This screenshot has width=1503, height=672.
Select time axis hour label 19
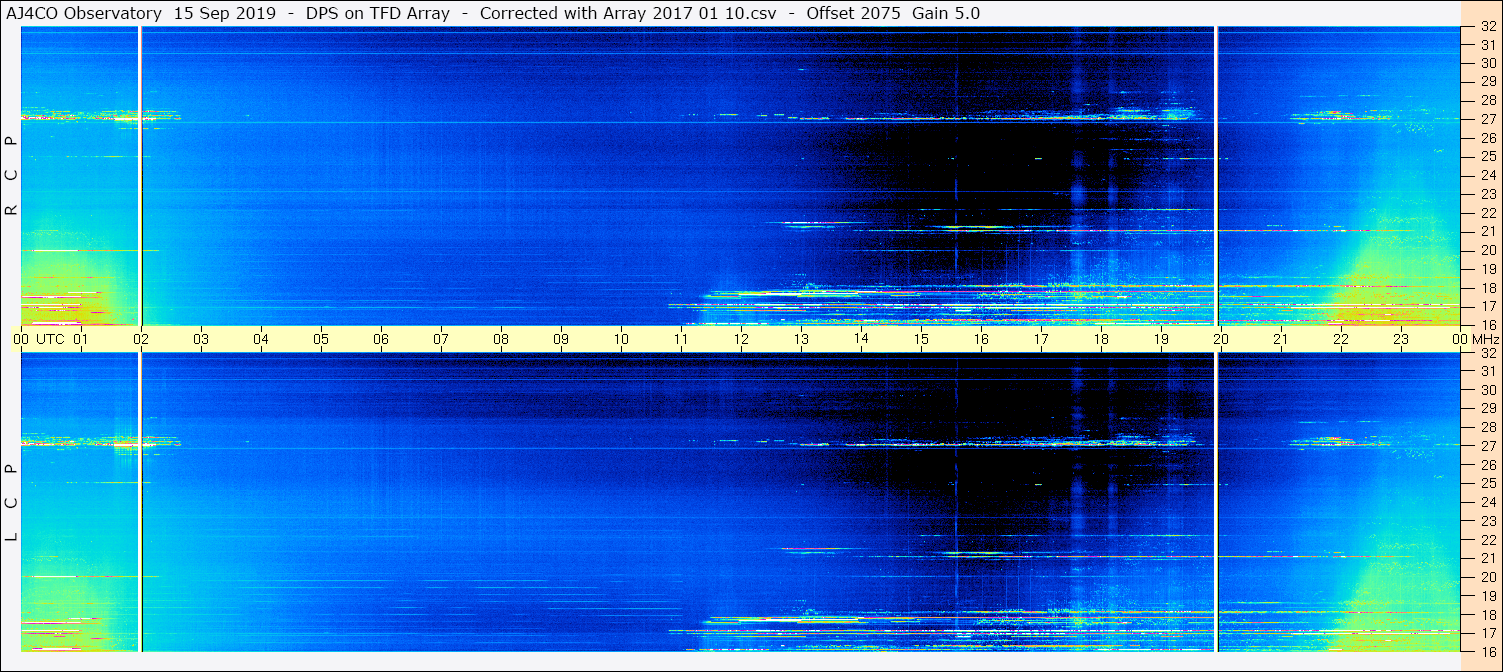coord(1161,339)
